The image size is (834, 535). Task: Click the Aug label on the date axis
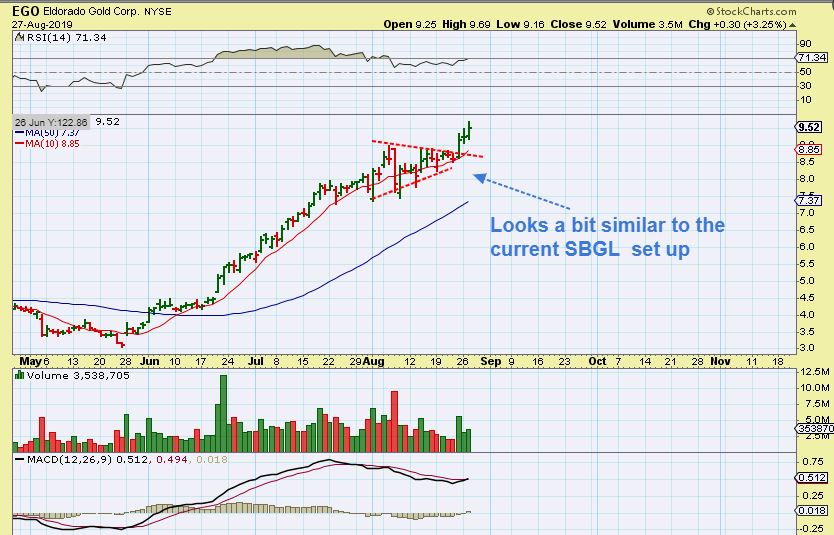(x=373, y=361)
